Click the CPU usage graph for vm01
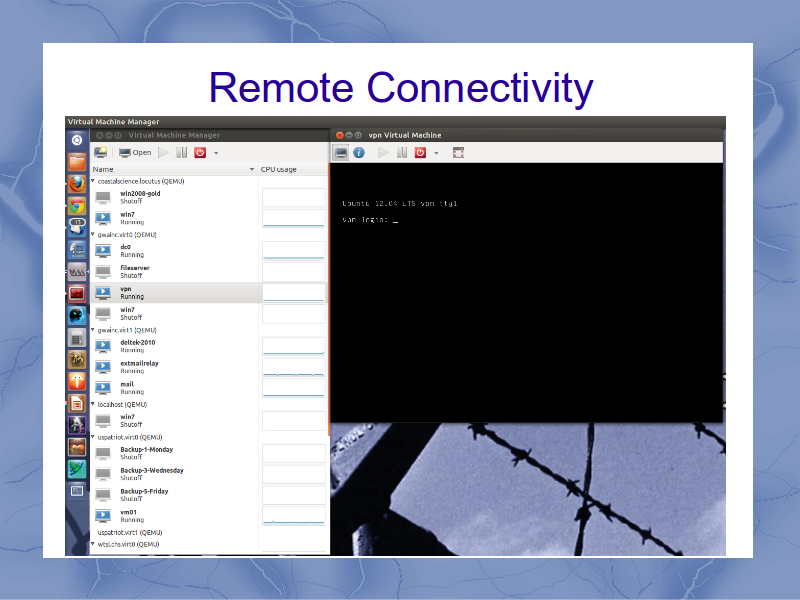The height and width of the screenshot is (600, 800). pos(293,516)
